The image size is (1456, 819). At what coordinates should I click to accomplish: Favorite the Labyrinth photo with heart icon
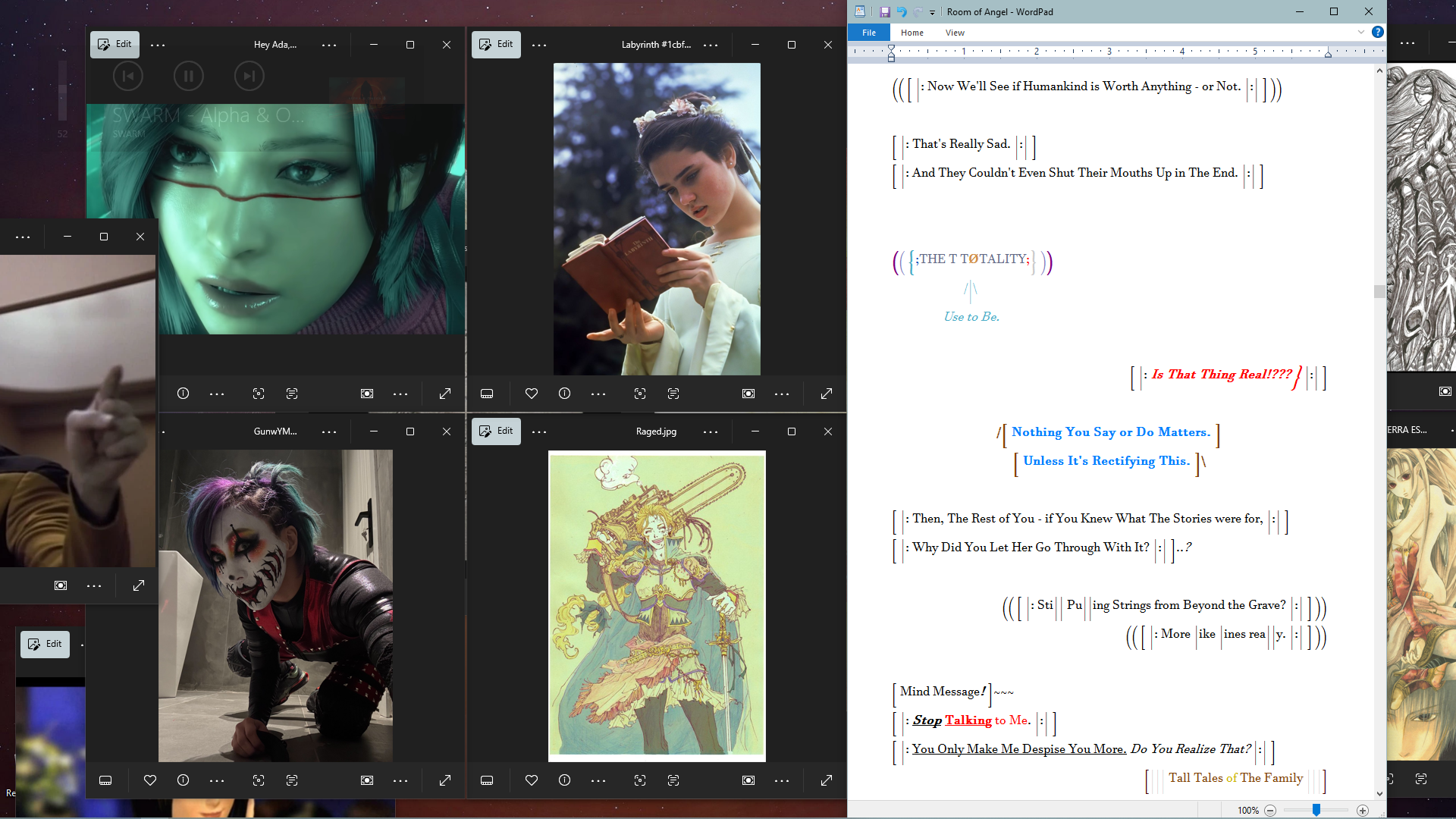pyautogui.click(x=532, y=394)
